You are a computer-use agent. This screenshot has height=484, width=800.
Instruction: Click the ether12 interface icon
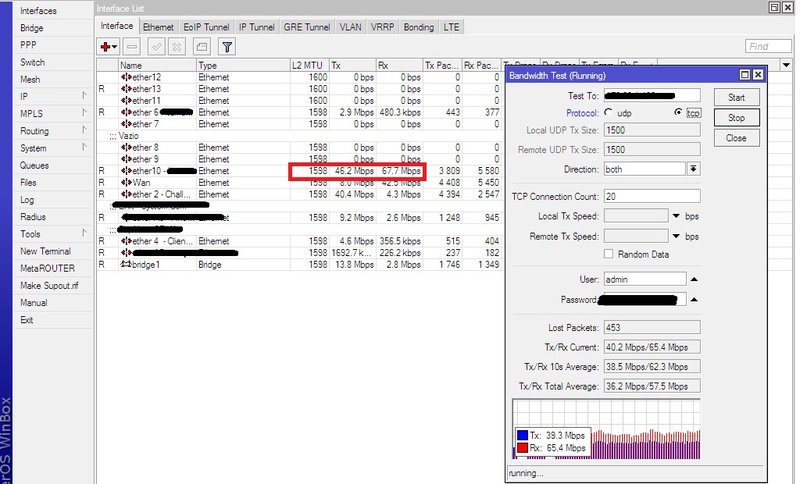126,77
